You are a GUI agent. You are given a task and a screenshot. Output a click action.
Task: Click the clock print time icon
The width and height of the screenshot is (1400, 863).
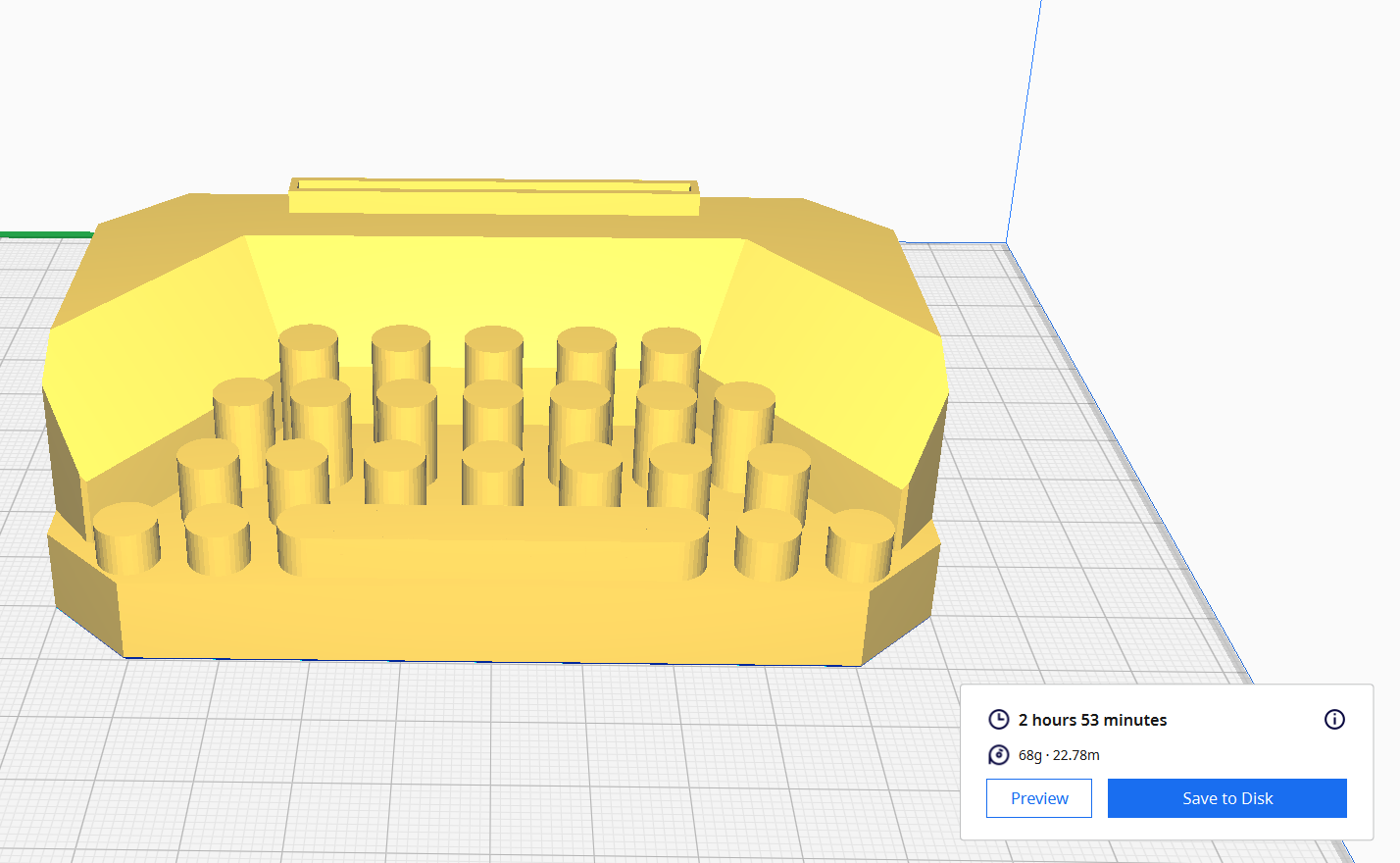(998, 720)
